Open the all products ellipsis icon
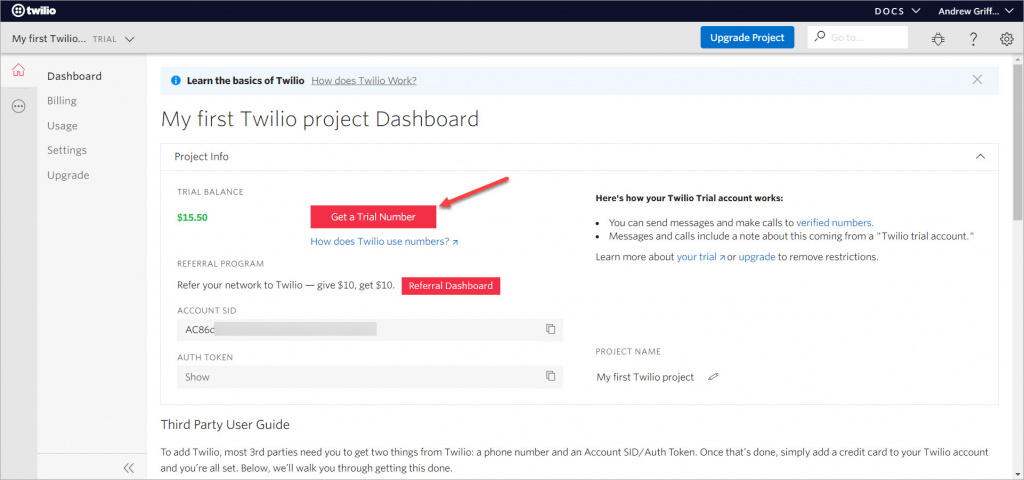This screenshot has height=480, width=1024. (x=18, y=106)
